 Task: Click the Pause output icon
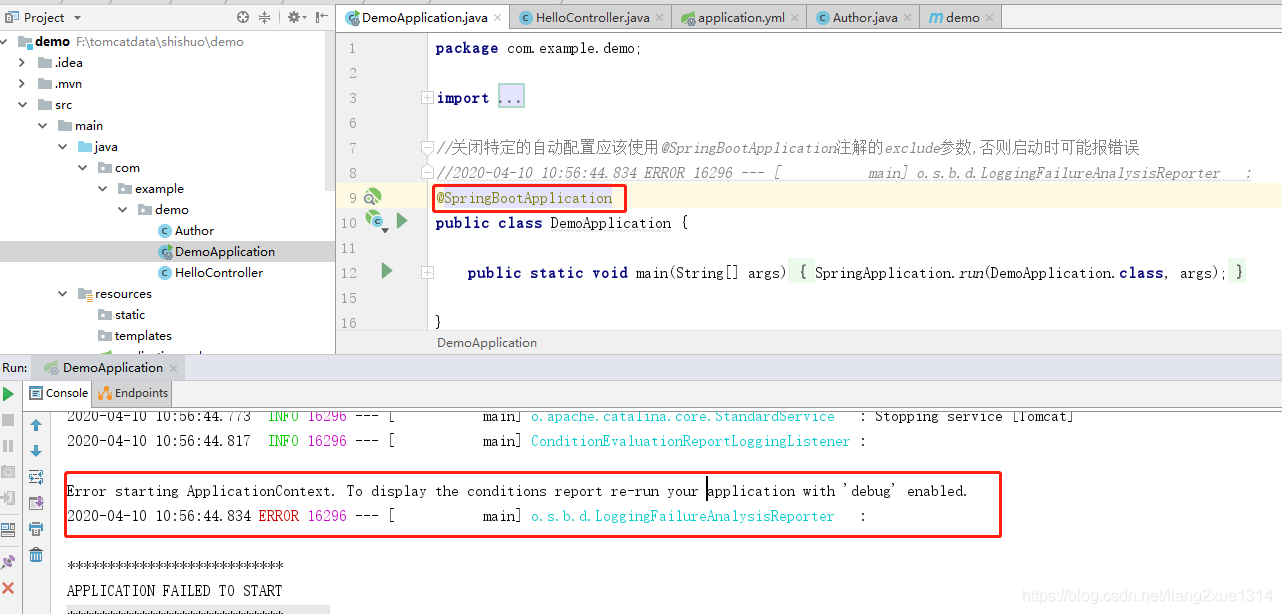point(9,446)
